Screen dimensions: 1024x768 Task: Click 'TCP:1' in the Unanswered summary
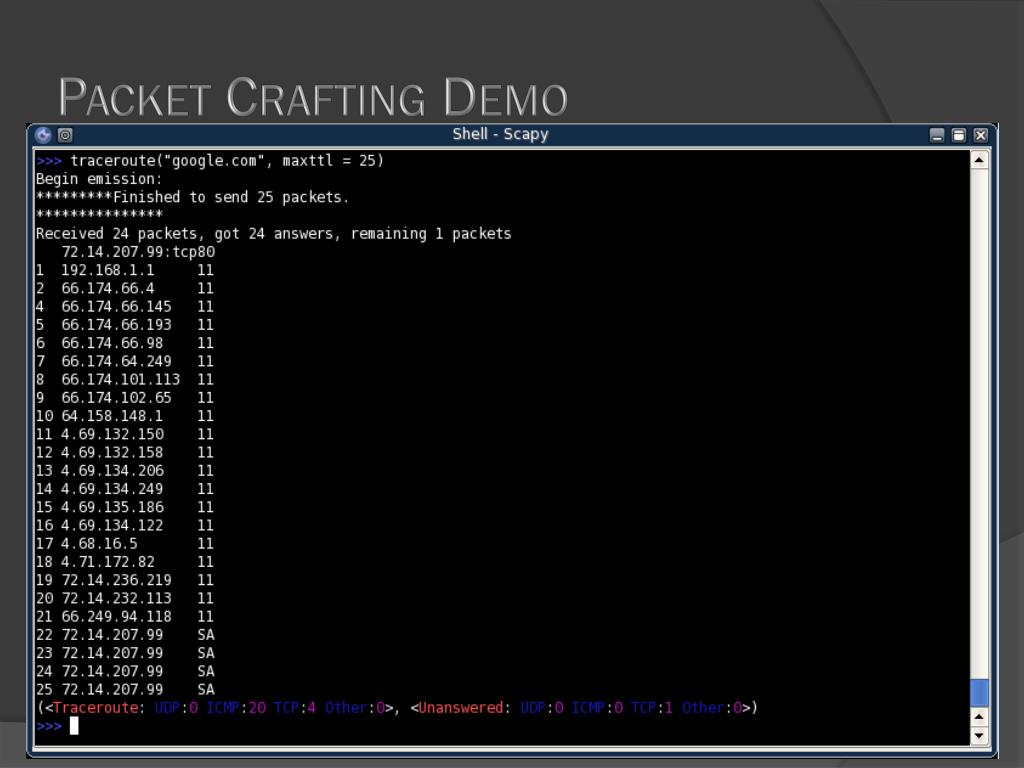pyautogui.click(x=652, y=708)
